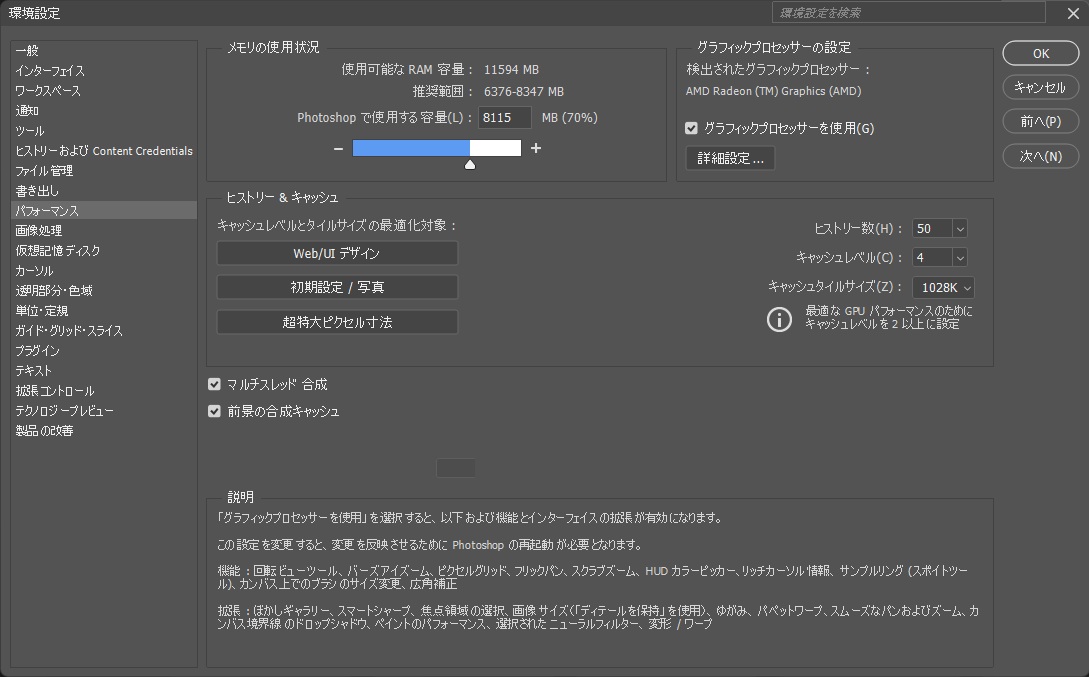Close the 環境設定 dialog with X
Viewport: 1089px width, 677px height.
(1073, 13)
